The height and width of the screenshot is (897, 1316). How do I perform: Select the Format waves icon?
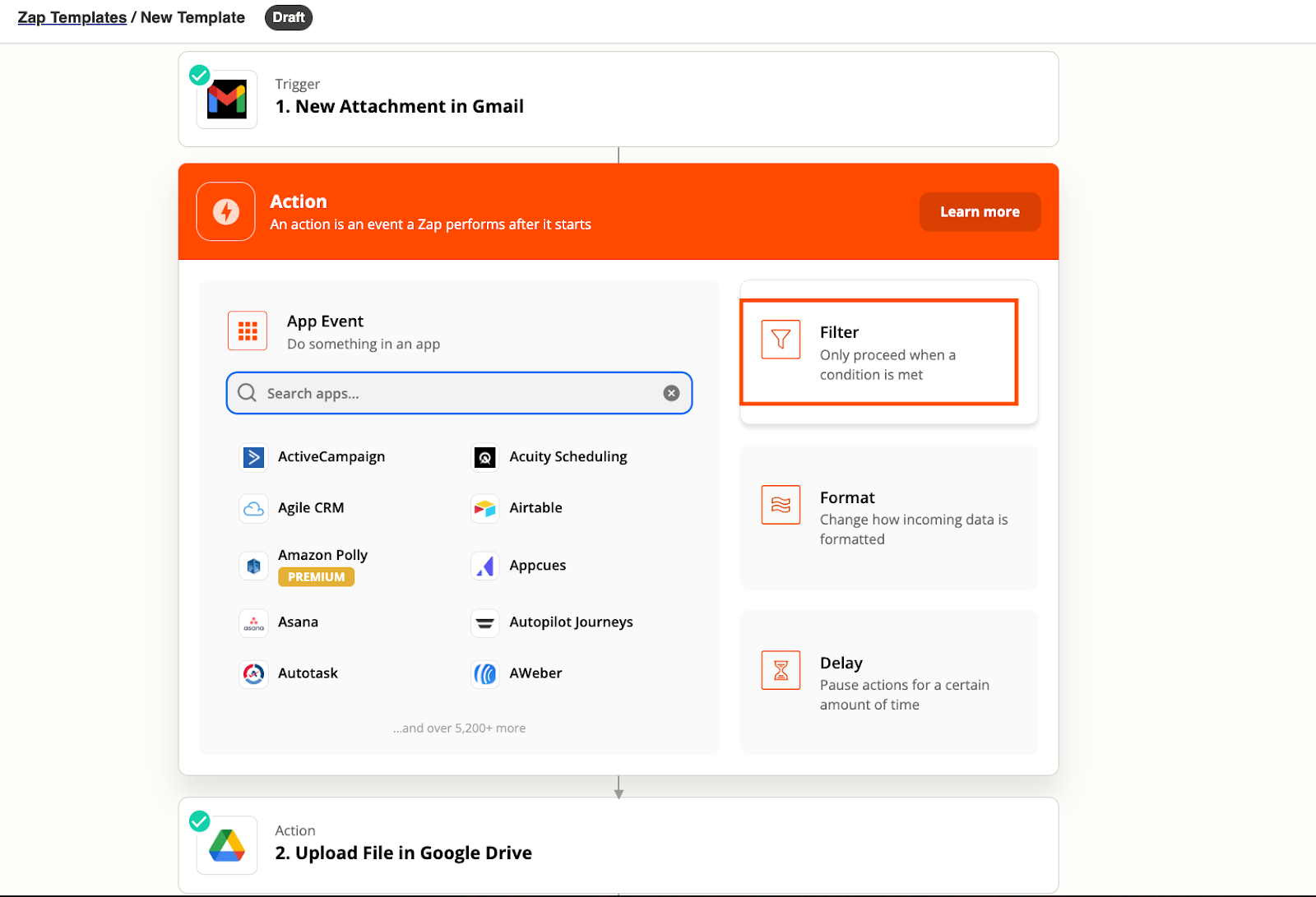[x=781, y=505]
